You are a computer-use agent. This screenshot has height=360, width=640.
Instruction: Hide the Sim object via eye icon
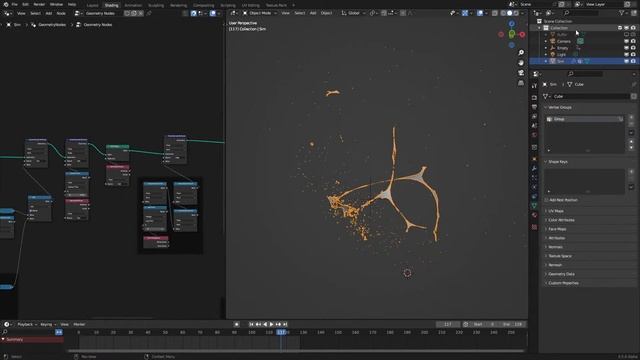627,61
